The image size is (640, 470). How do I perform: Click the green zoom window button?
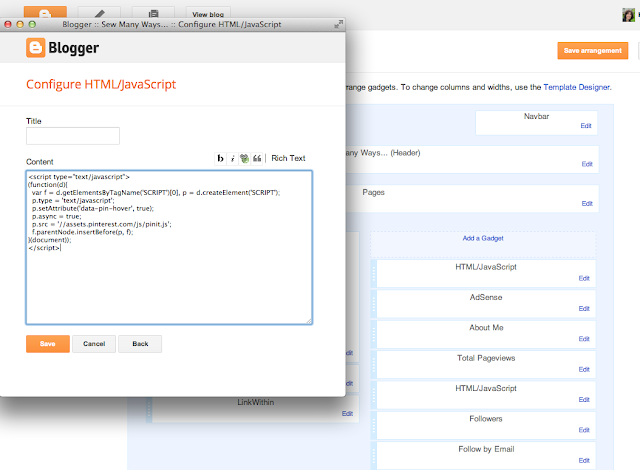pos(32,24)
